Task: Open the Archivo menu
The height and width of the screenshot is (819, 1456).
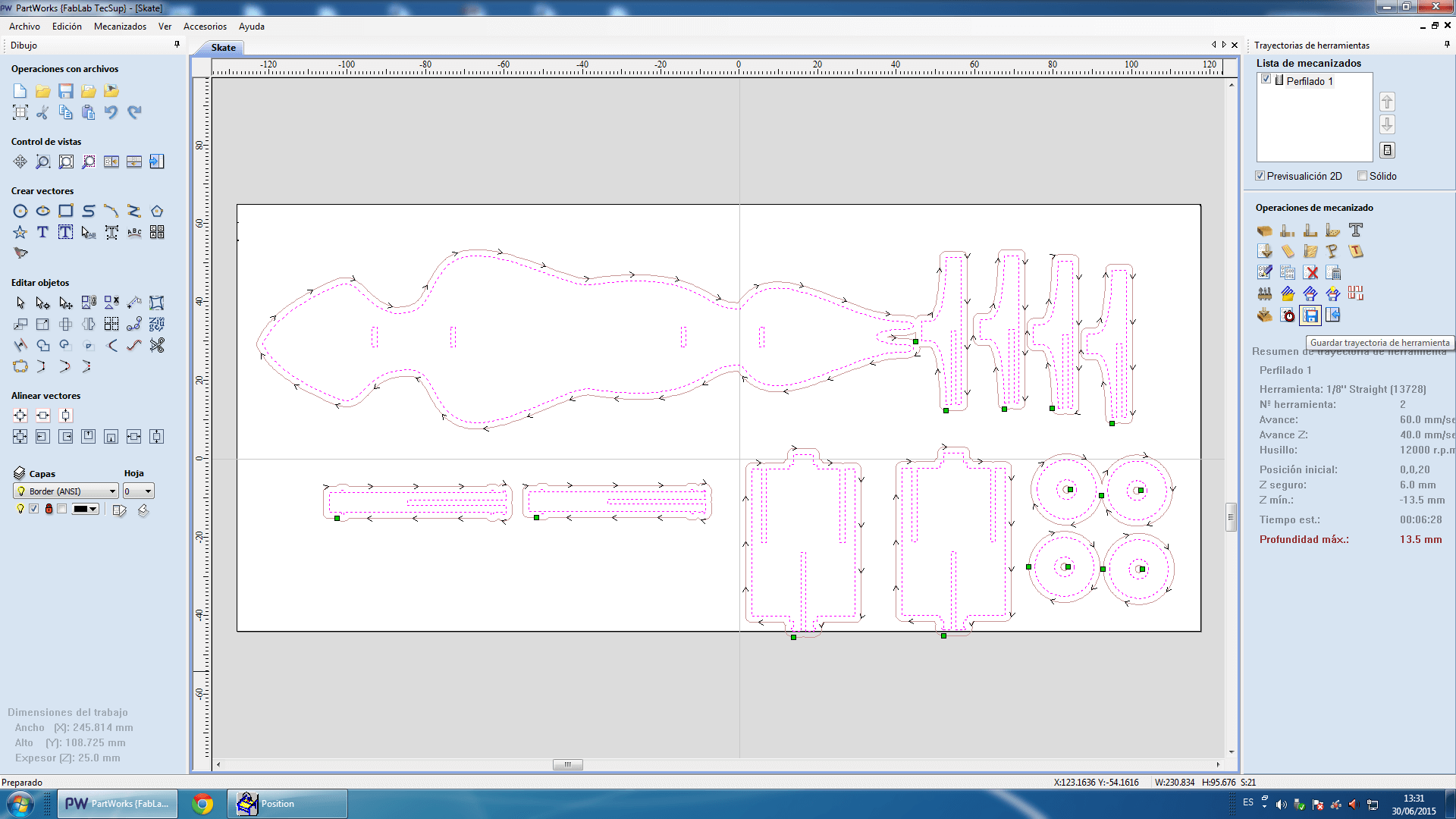Action: coord(24,26)
